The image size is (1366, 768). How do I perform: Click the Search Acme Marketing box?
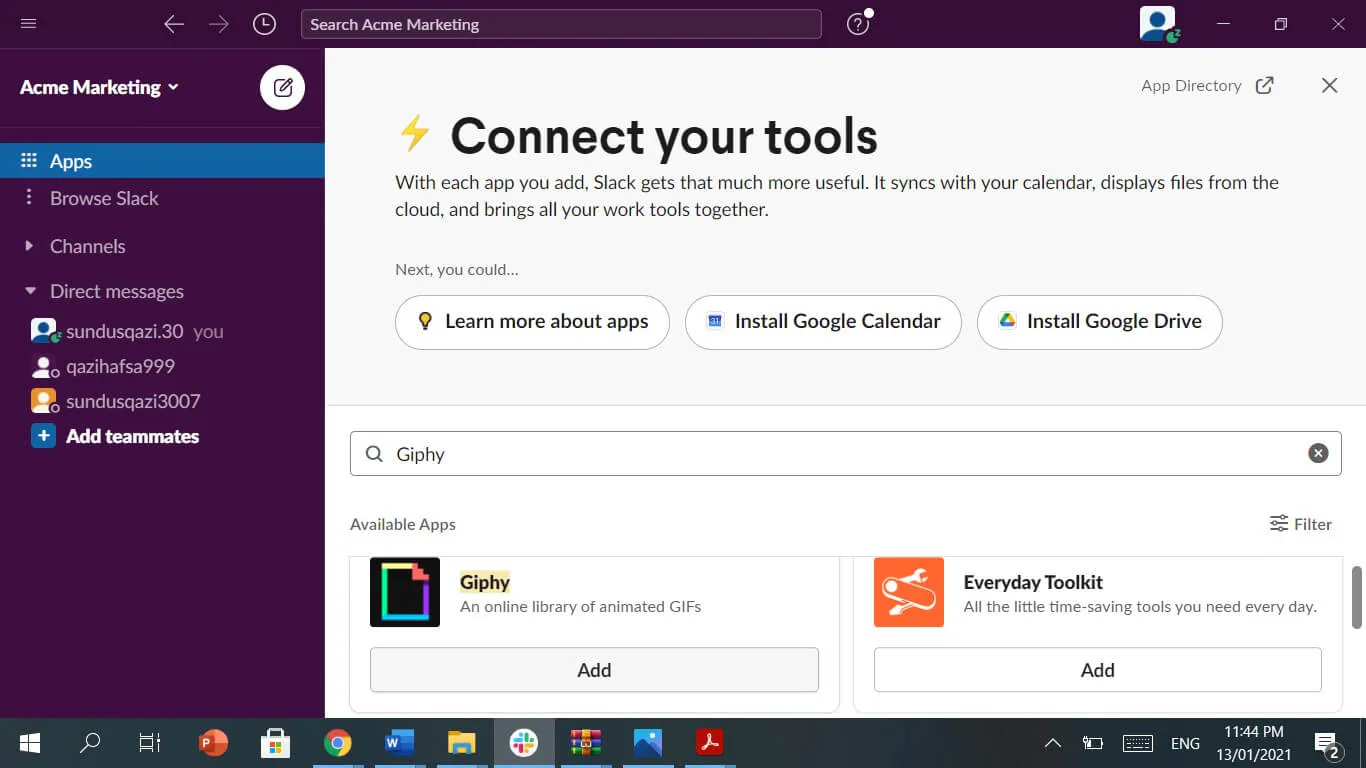pos(561,24)
